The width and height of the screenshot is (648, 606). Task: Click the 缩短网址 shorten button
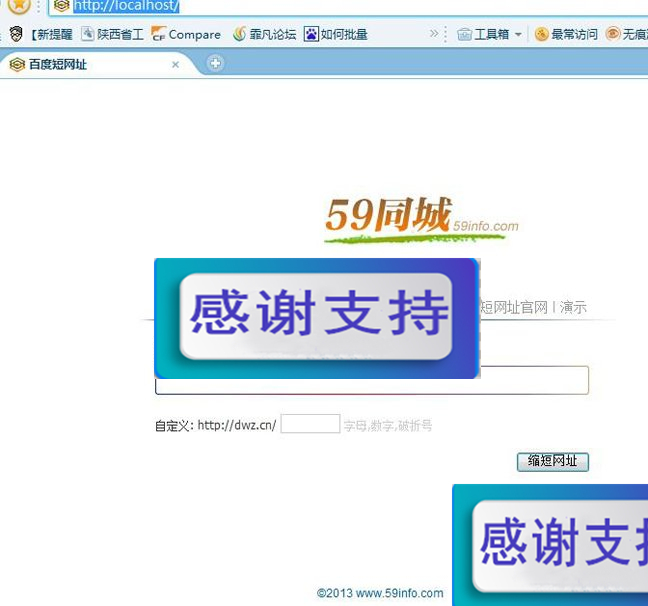(x=553, y=461)
